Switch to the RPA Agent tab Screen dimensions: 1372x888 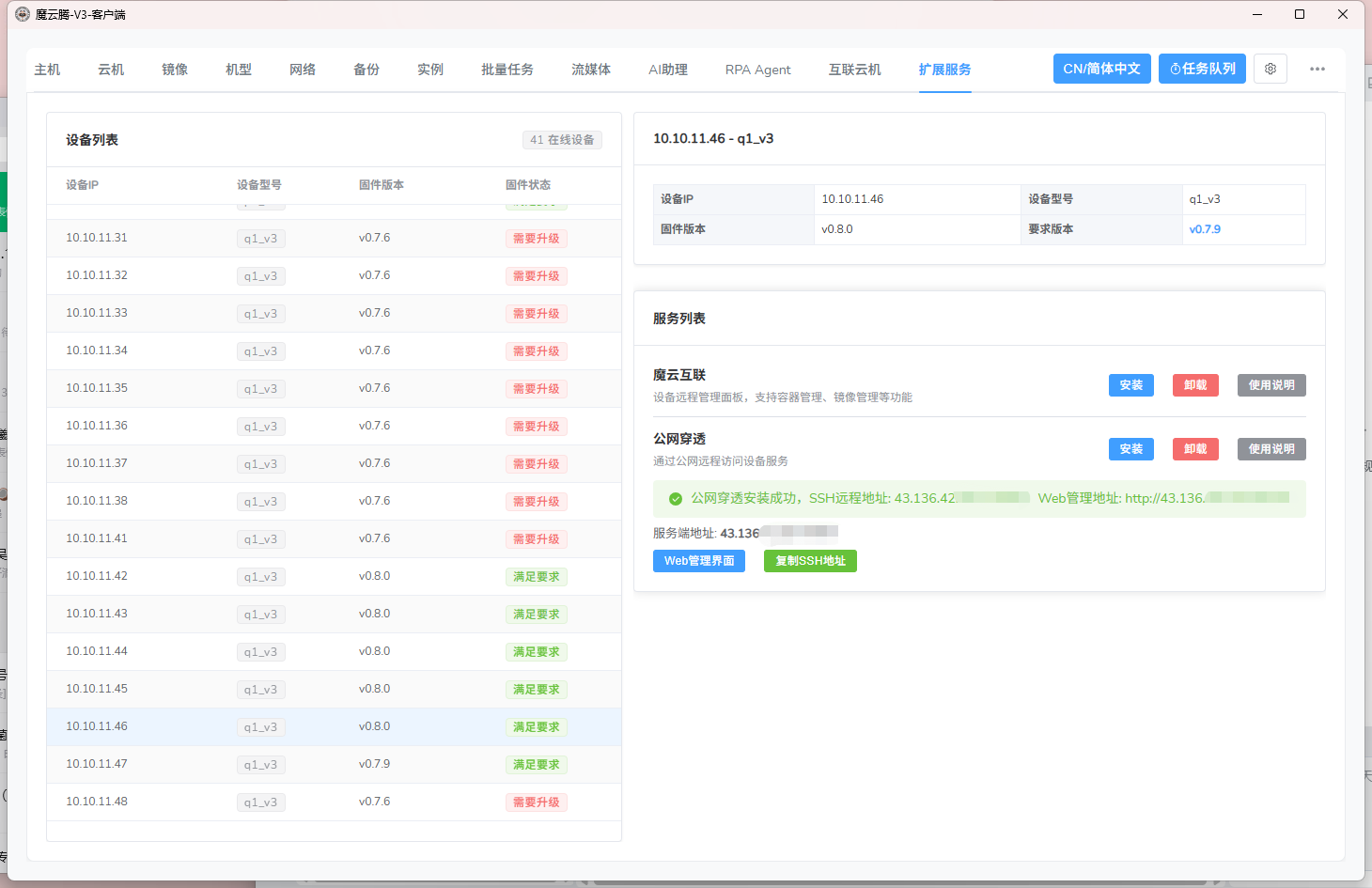758,70
